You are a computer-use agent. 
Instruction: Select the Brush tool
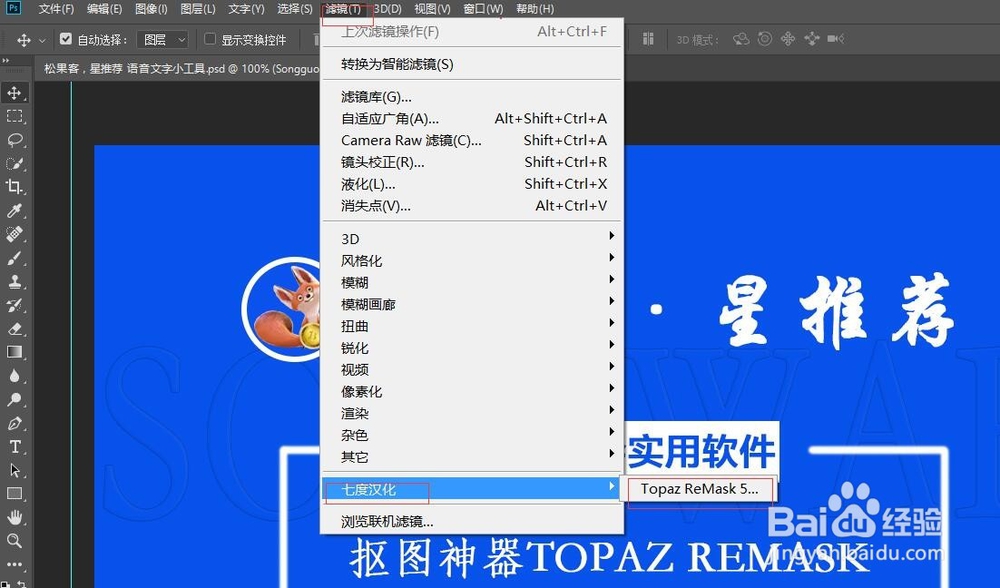[x=15, y=258]
